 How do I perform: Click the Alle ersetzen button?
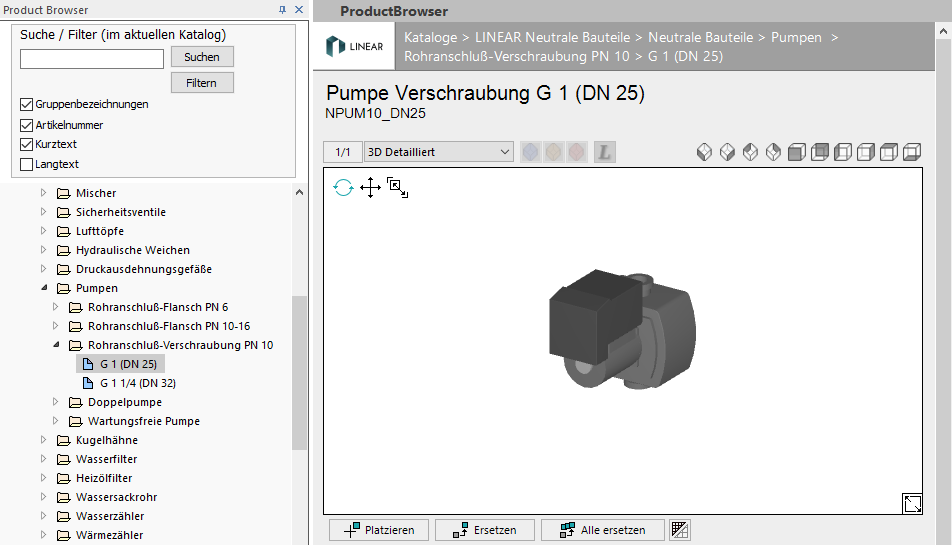602,530
